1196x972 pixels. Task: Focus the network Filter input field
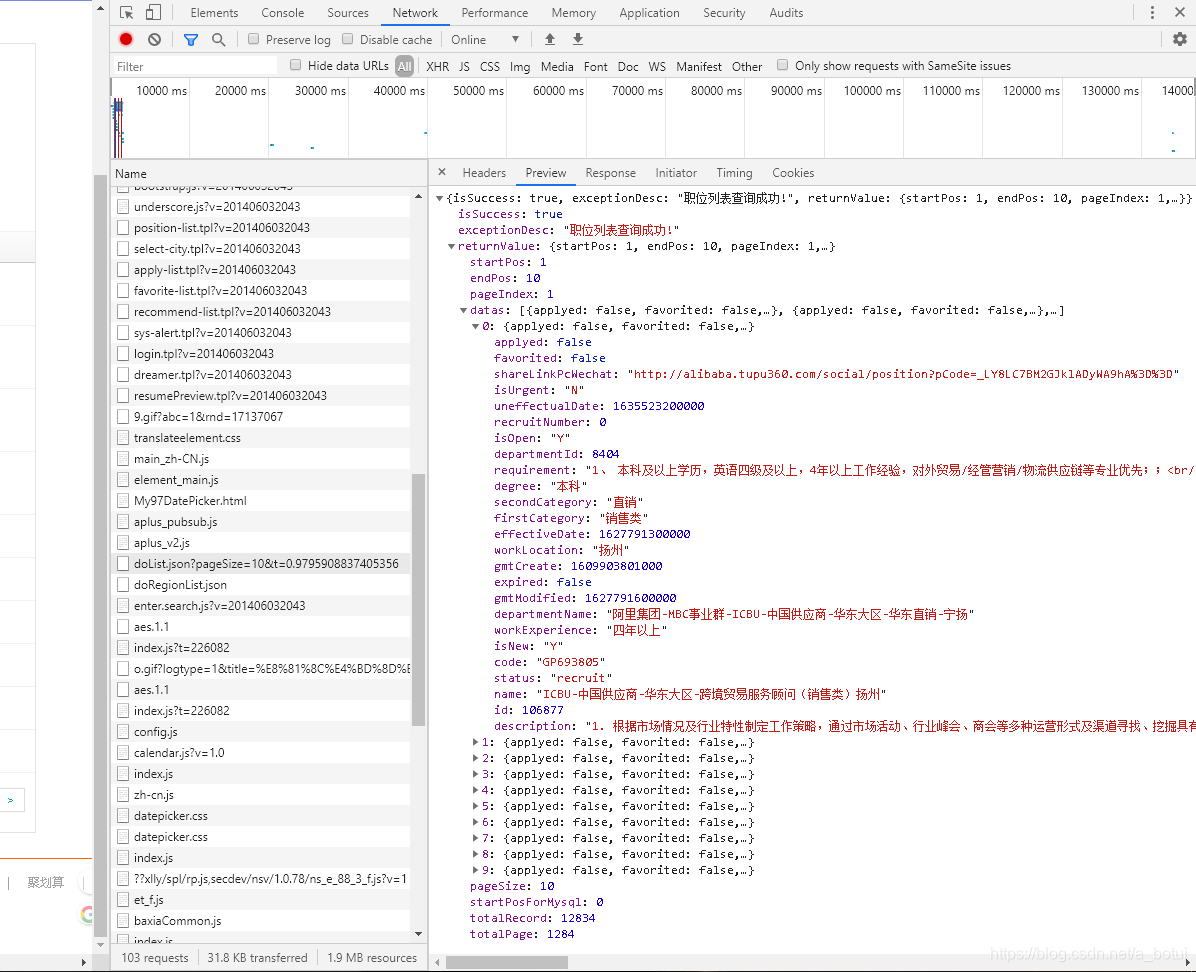[195, 66]
